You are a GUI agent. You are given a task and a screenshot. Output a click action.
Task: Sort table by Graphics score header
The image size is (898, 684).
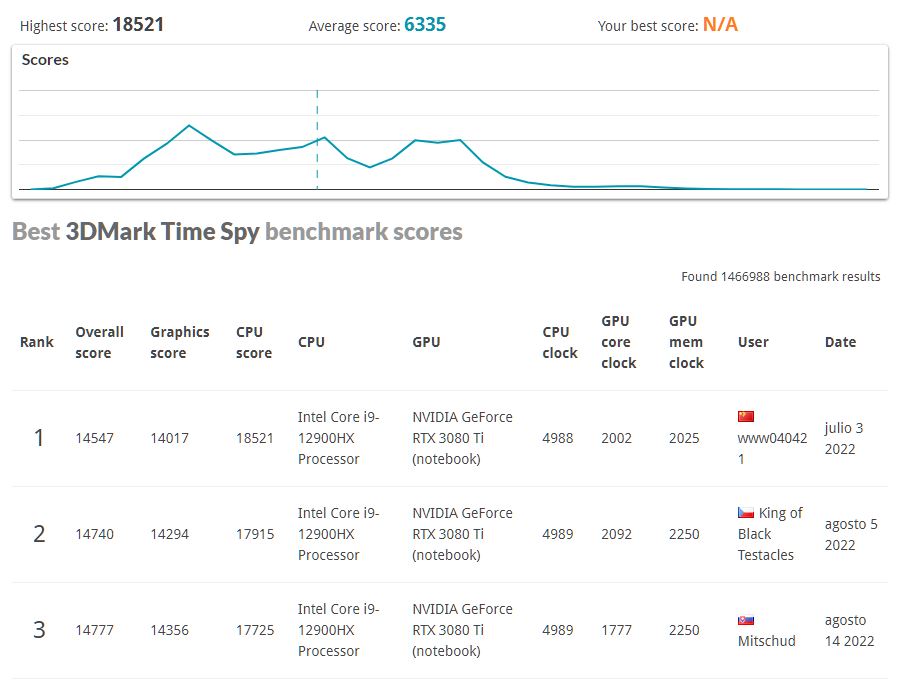click(x=180, y=343)
